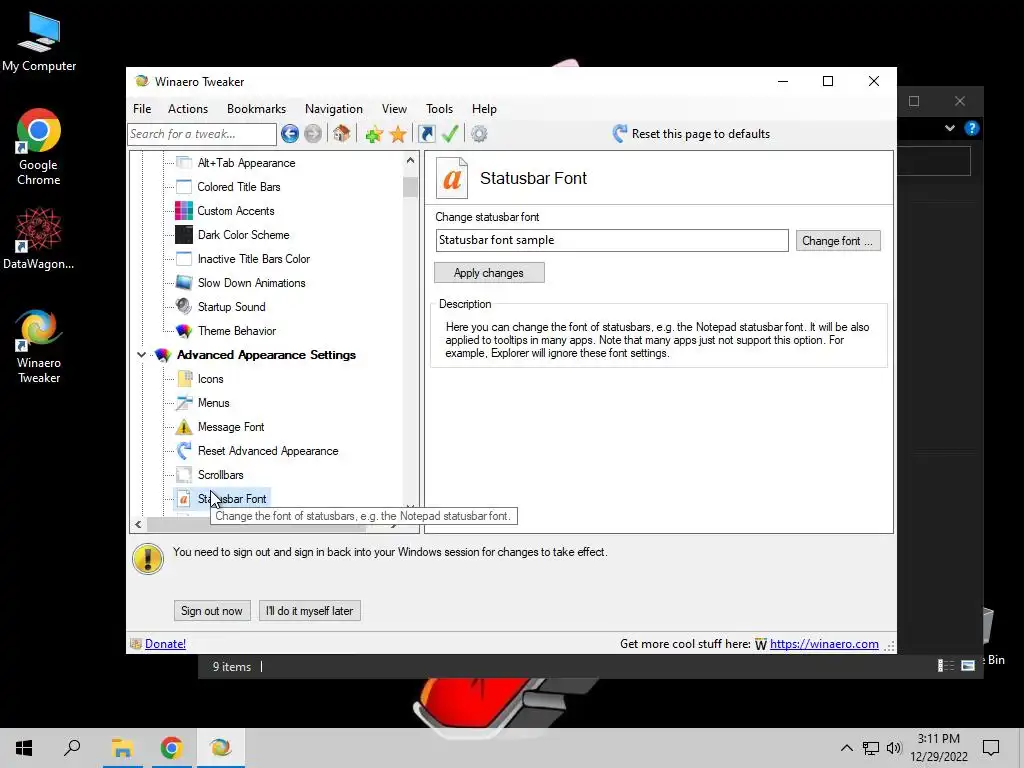Click the Search for a tweak field

point(202,134)
